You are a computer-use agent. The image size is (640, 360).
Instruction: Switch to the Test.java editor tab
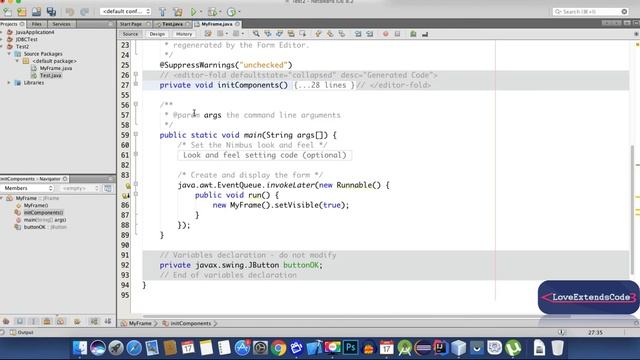173,24
